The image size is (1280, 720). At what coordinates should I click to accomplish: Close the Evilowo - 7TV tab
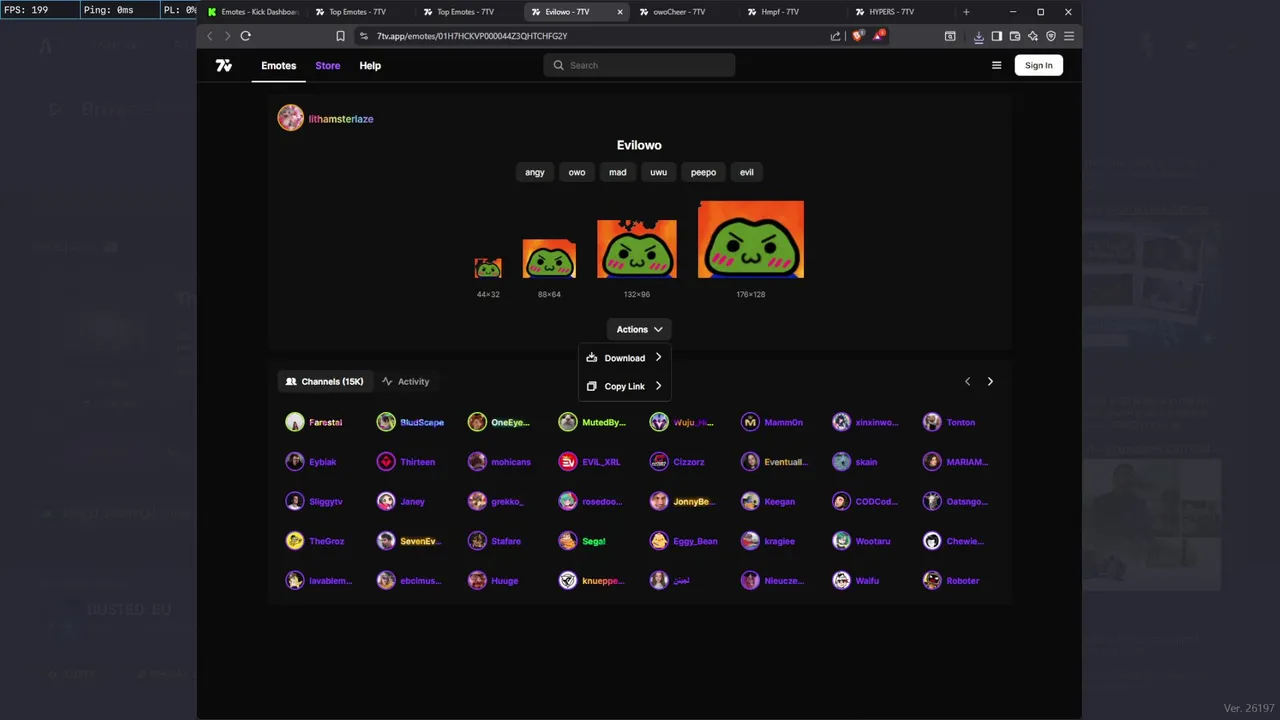pos(620,12)
